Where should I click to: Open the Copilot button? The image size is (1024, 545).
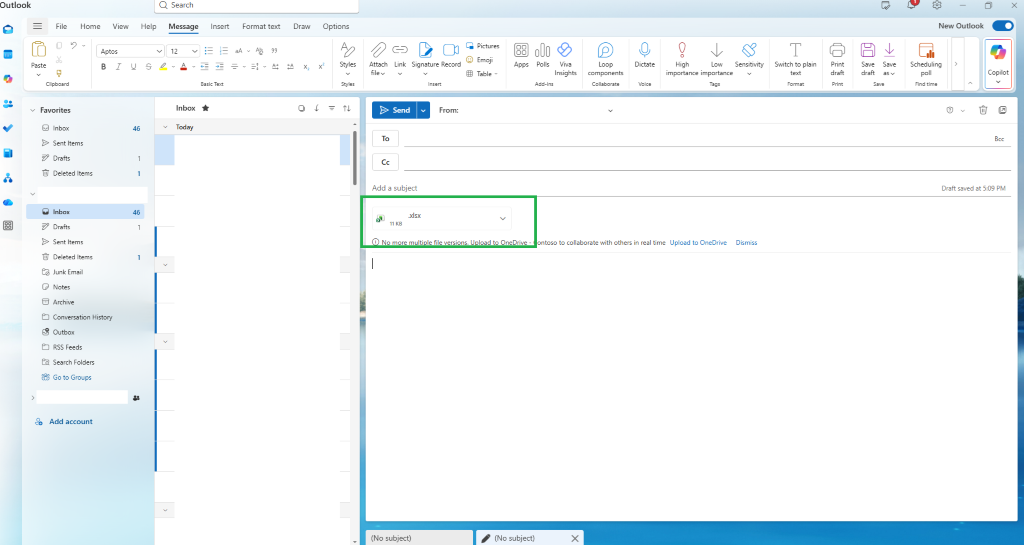998,63
